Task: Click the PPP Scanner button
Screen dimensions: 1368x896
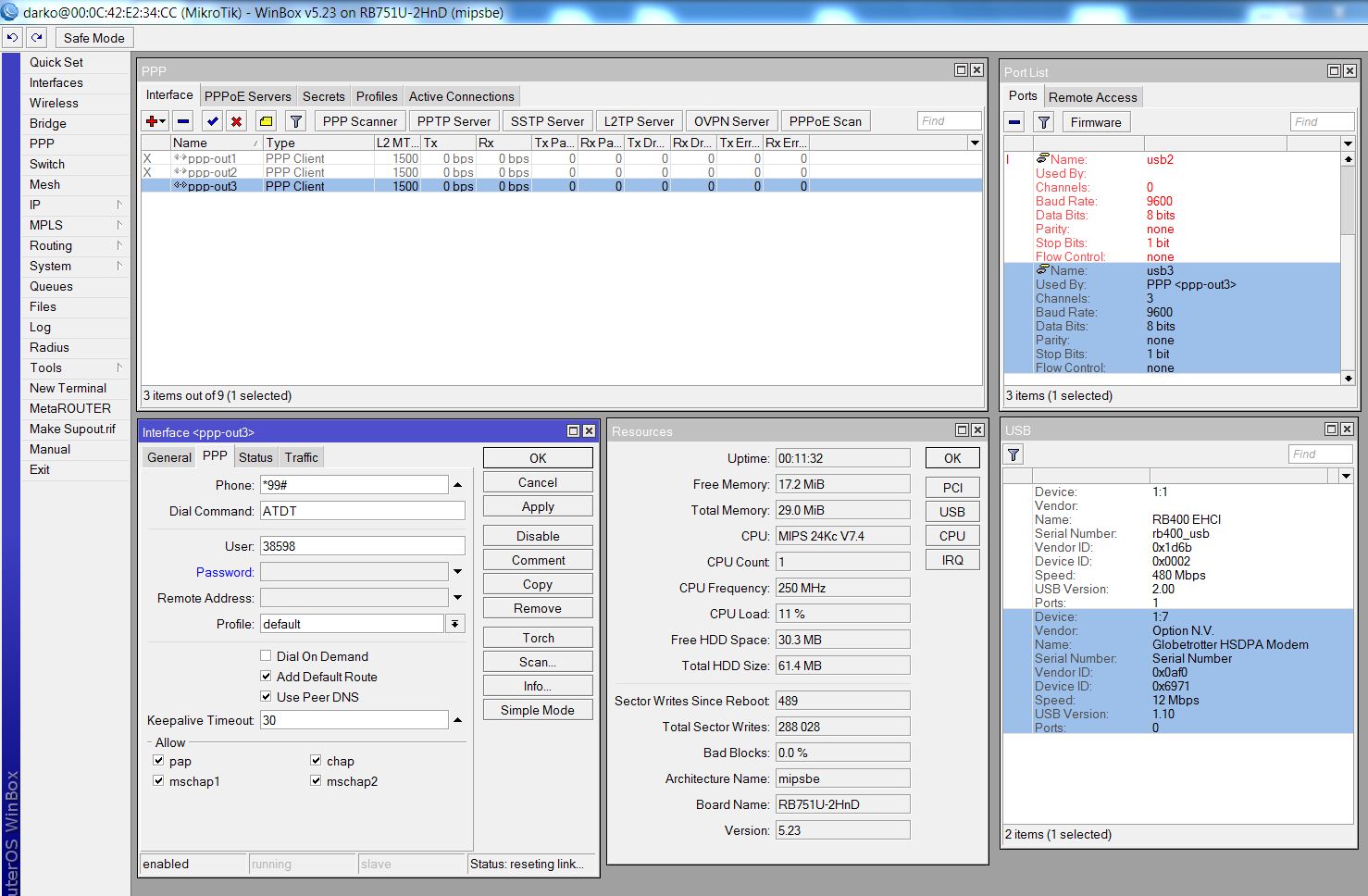Action: click(x=359, y=120)
